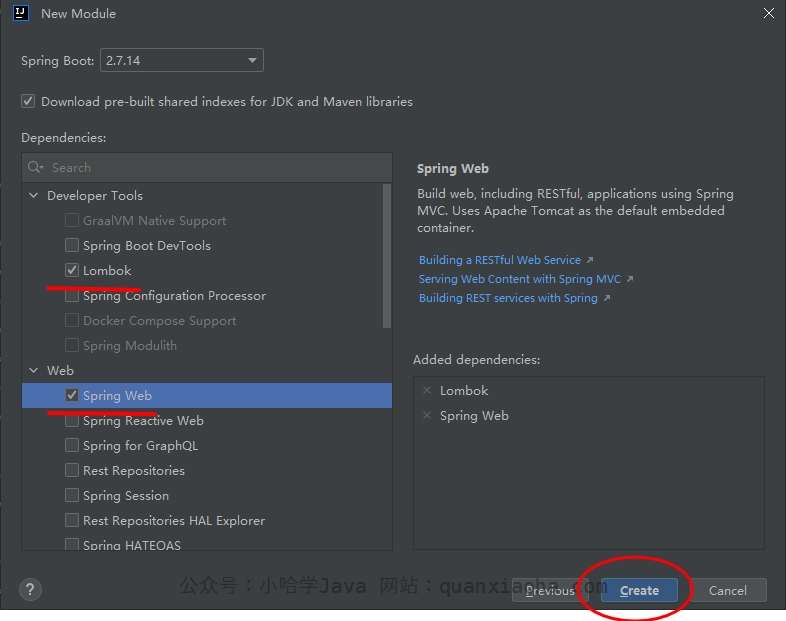Uncheck the Spring Web dependency

click(x=72, y=395)
